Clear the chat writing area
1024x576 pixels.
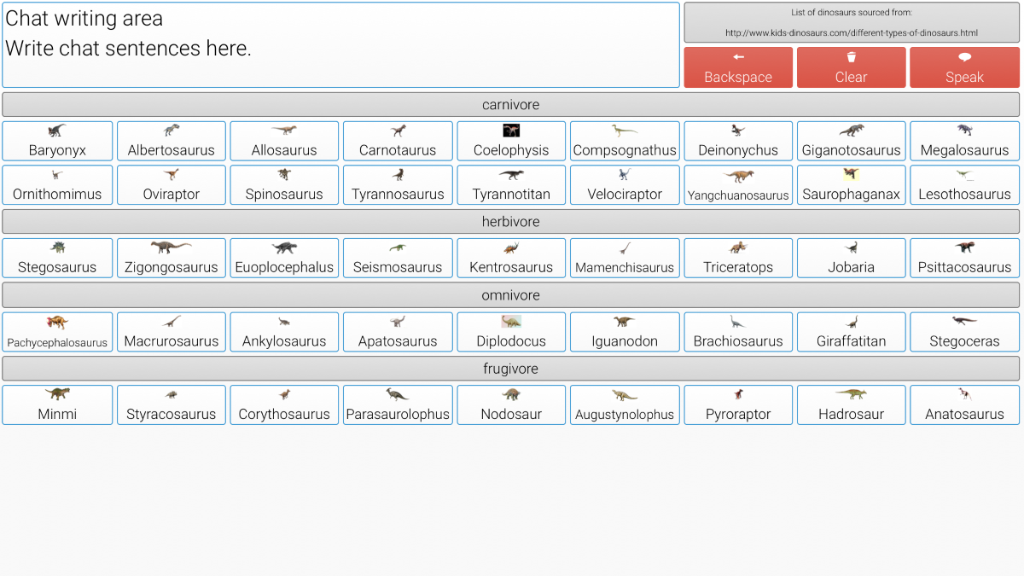click(851, 67)
